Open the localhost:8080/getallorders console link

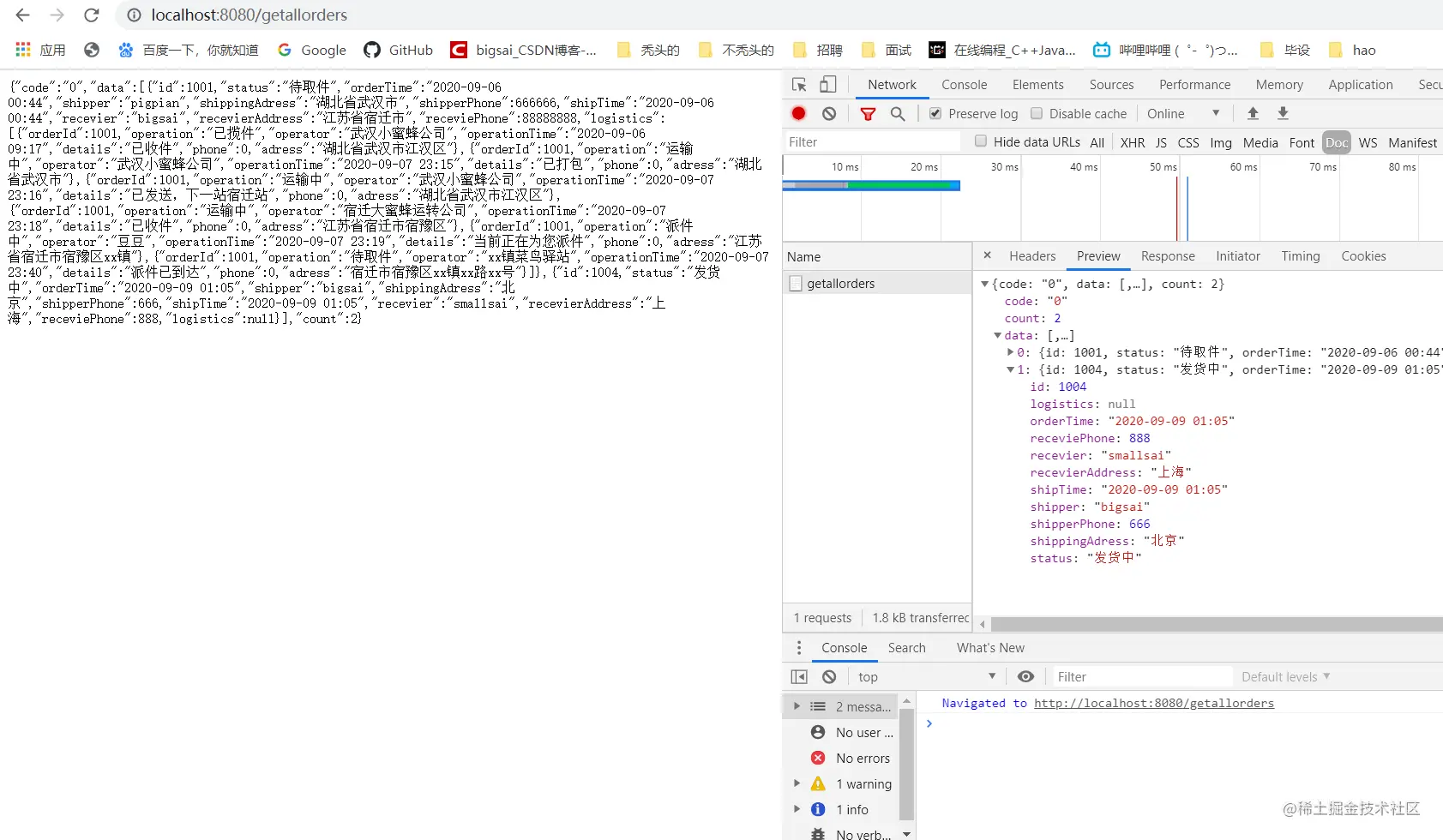pyautogui.click(x=1153, y=703)
